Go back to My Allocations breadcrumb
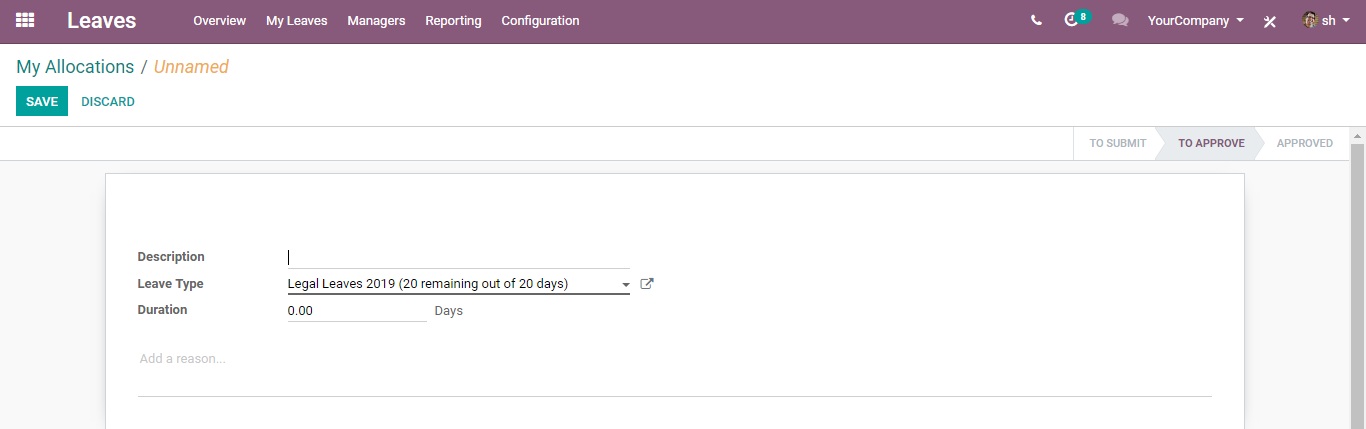The height and width of the screenshot is (429, 1366). point(75,67)
